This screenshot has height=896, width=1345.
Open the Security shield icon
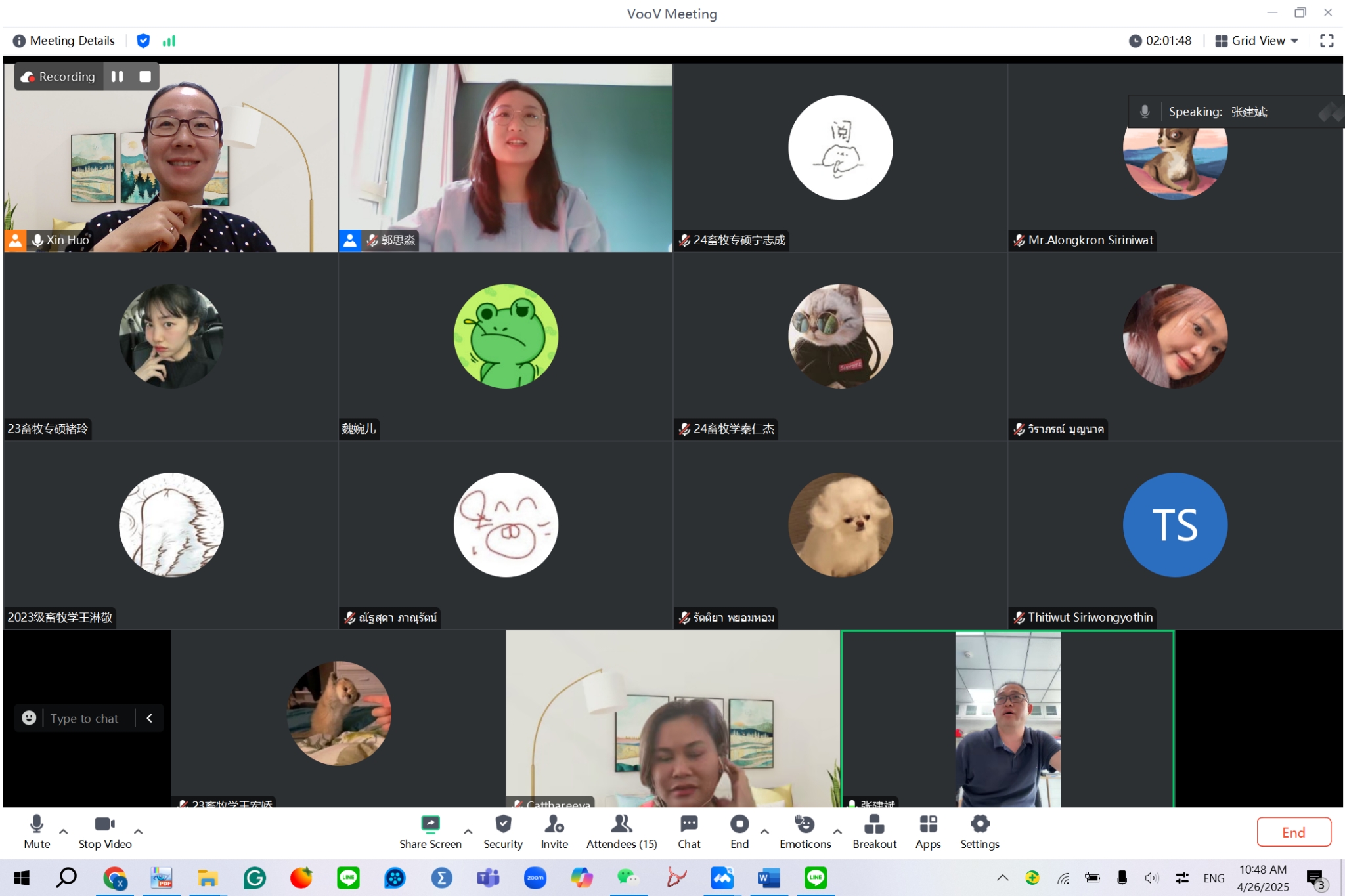[503, 824]
